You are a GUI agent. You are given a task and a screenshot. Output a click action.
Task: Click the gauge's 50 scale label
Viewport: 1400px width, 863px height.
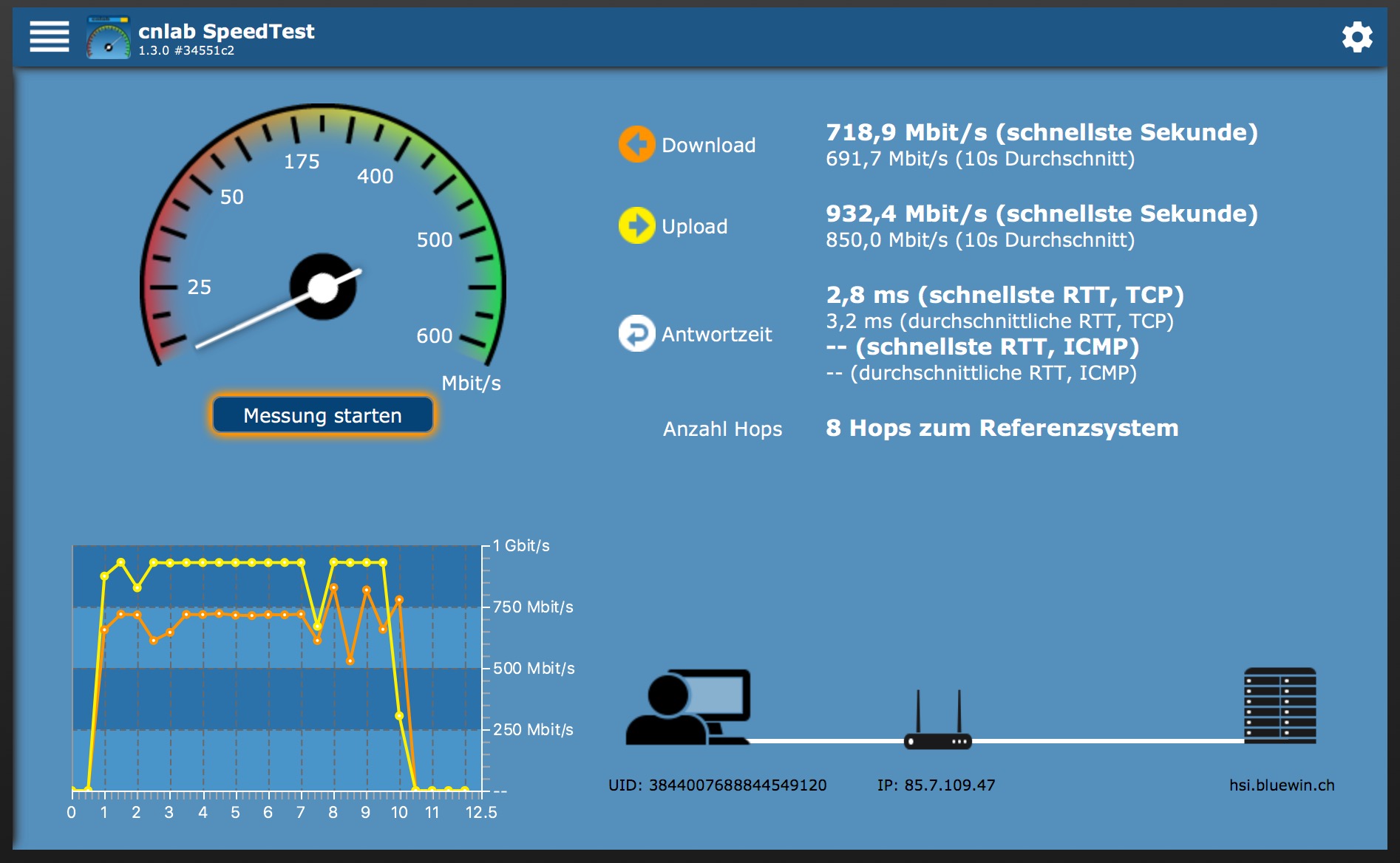pos(232,197)
